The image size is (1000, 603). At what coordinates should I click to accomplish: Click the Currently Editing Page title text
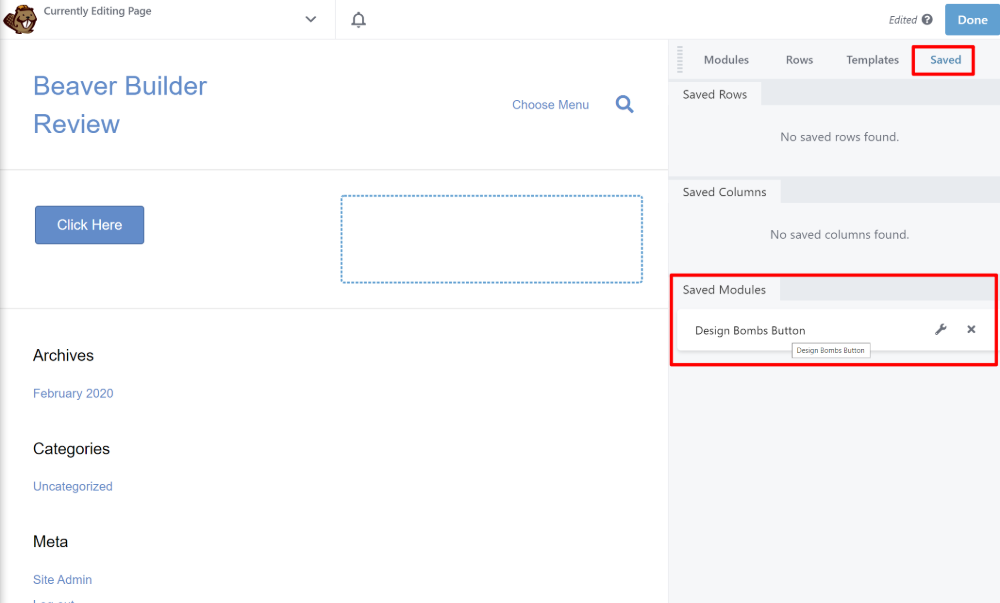coord(98,11)
